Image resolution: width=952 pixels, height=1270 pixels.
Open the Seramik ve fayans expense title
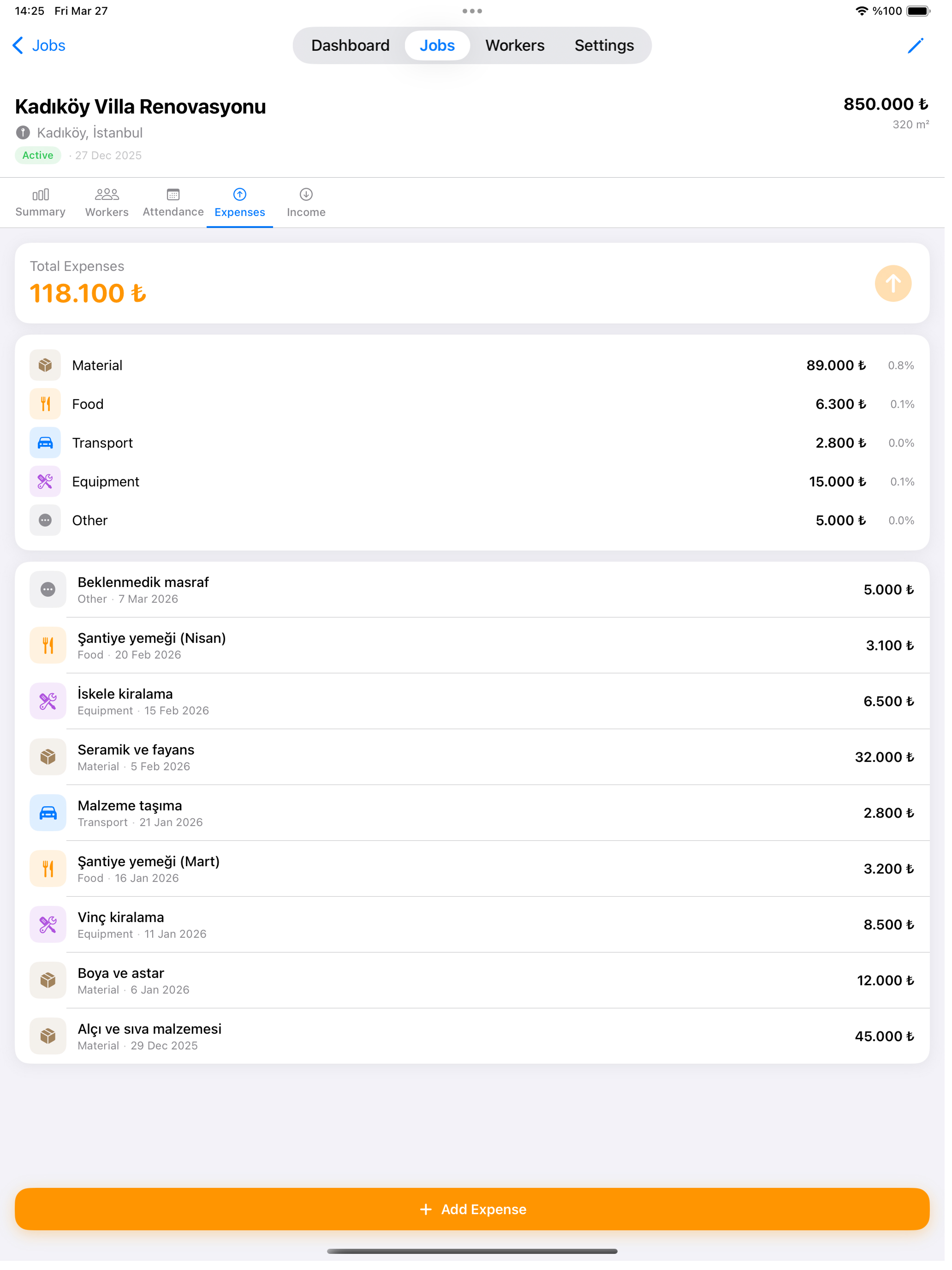pyautogui.click(x=136, y=749)
